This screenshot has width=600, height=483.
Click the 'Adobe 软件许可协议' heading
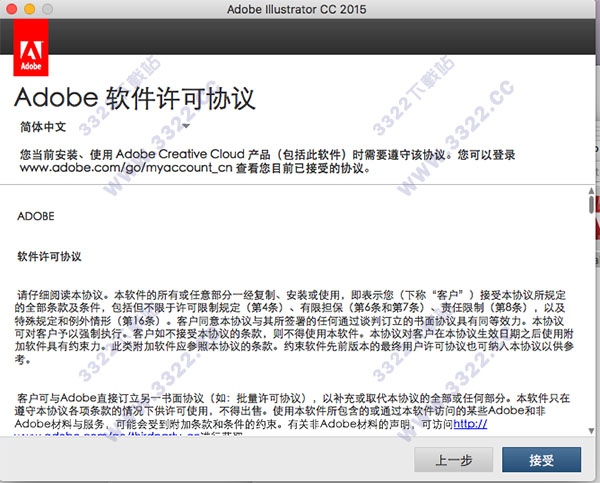click(135, 98)
